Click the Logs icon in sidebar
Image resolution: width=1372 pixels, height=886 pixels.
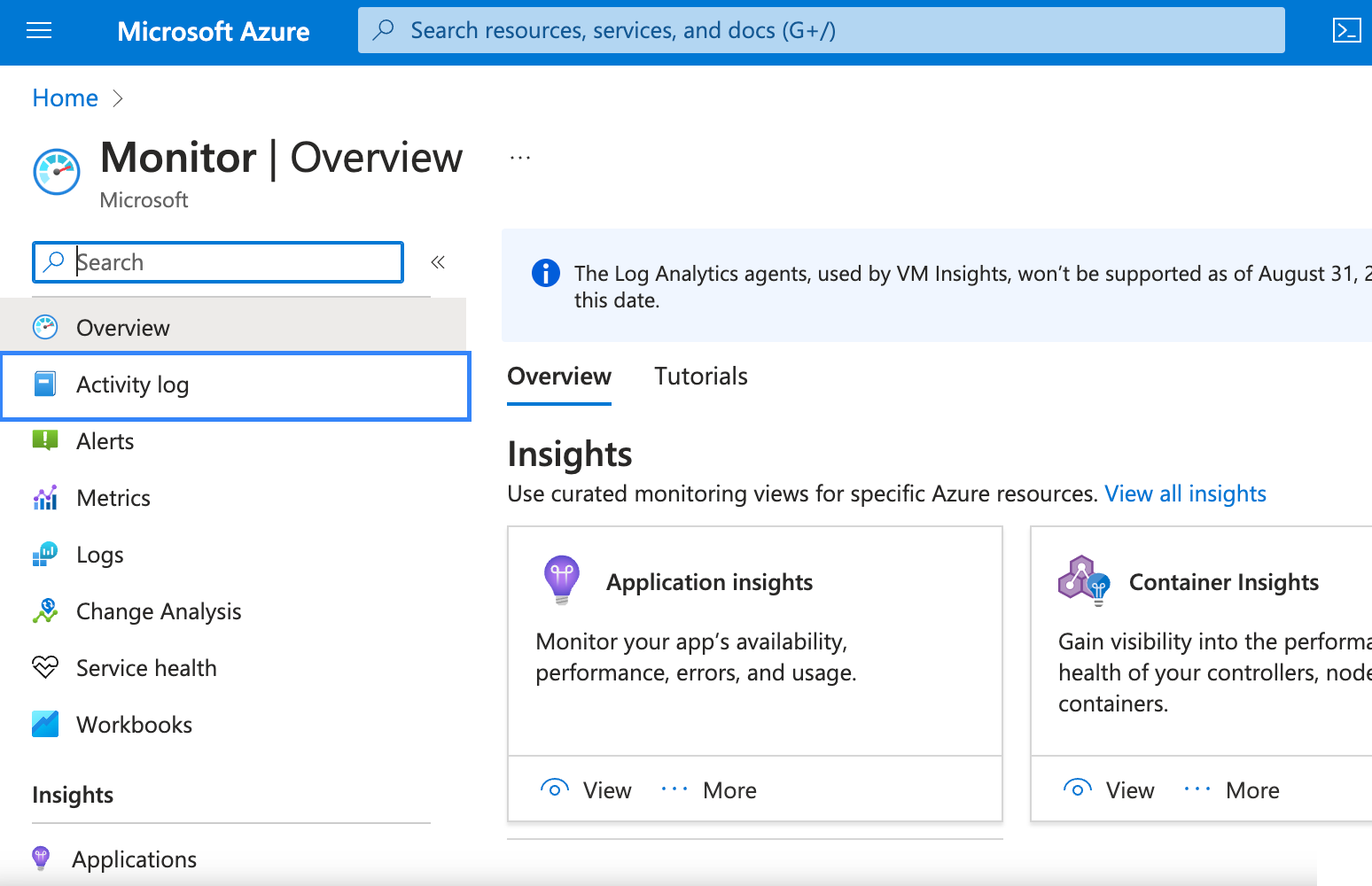(45, 554)
